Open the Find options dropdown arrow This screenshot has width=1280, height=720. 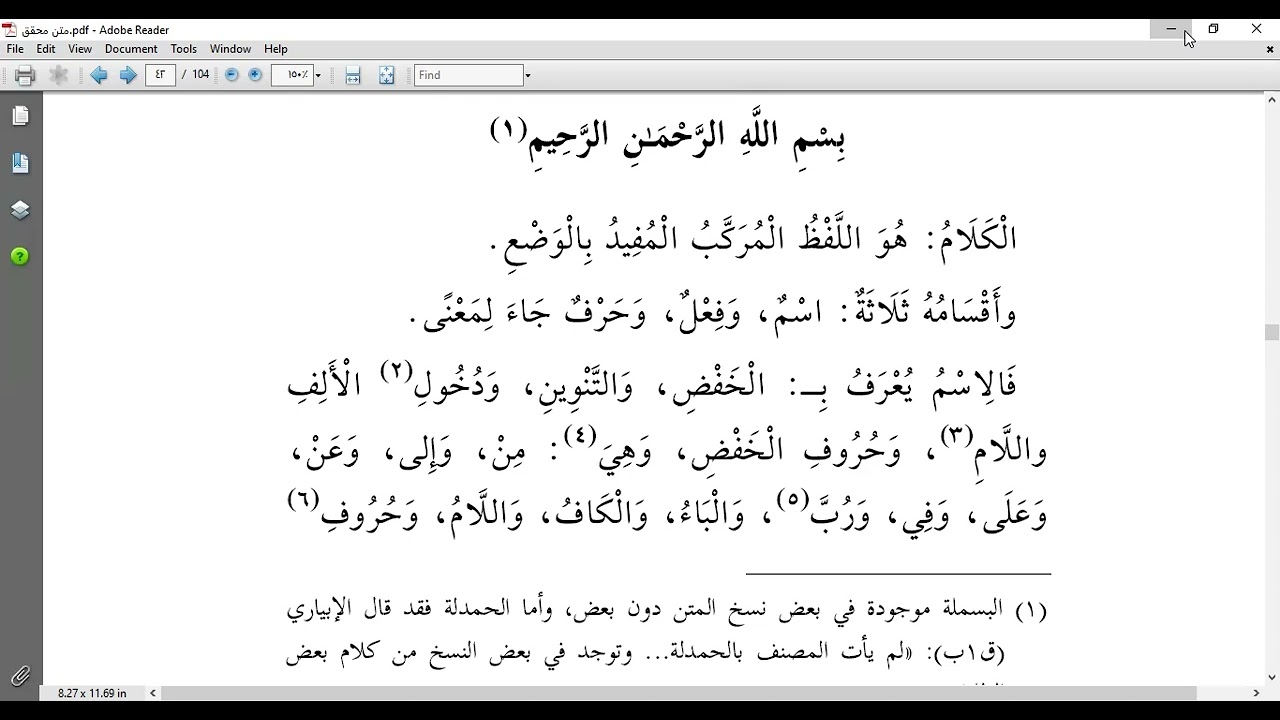(528, 75)
